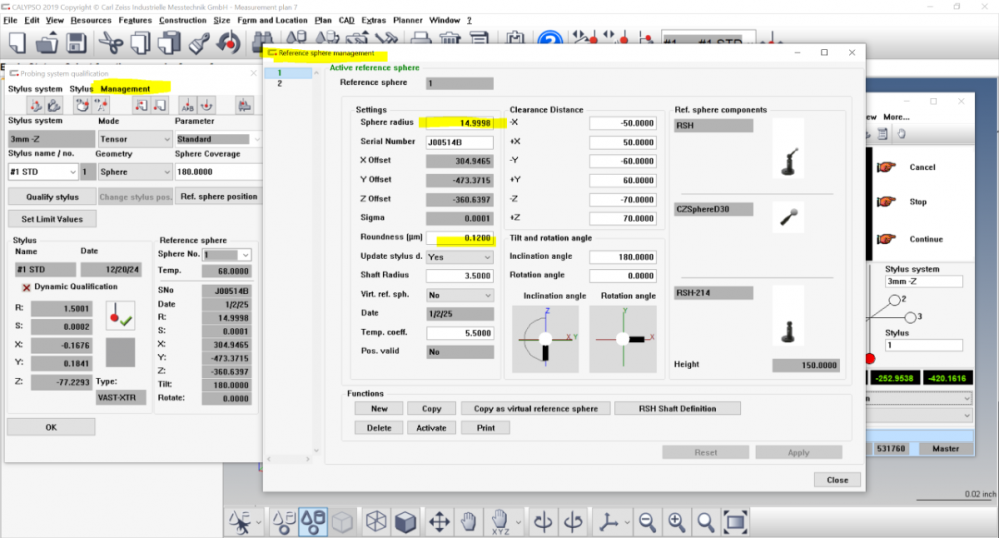Screen dimensions: 999x538
Task: Click the Qualify stylus button
Action: [52, 197]
